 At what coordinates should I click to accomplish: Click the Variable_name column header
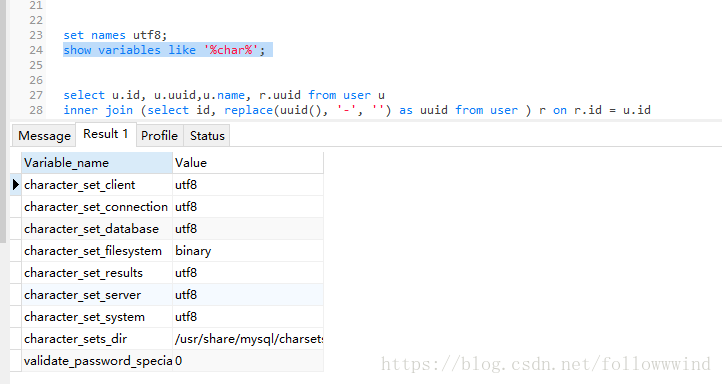tap(97, 163)
